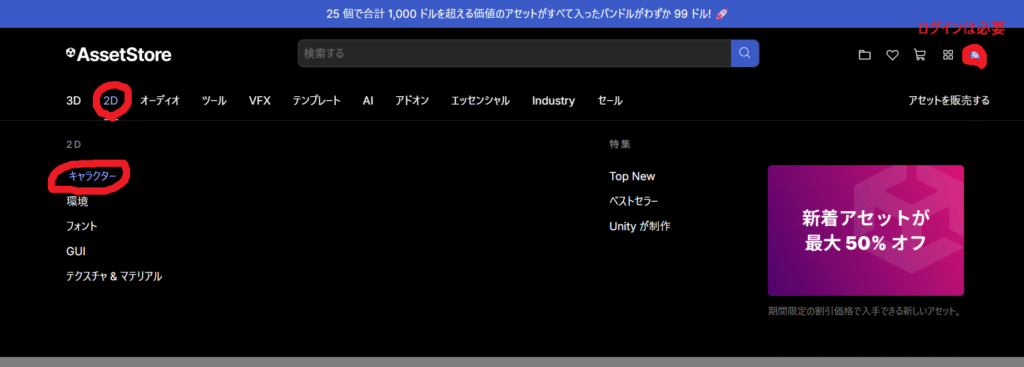The image size is (1024, 367).
Task: Open the AI category menu
Action: tap(368, 101)
